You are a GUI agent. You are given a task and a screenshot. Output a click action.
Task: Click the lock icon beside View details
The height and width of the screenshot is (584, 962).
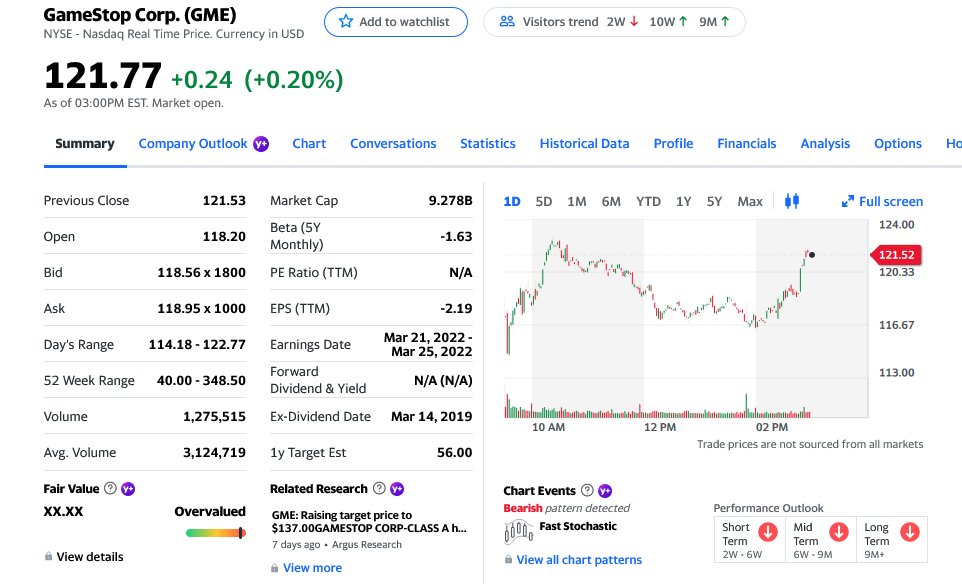pyautogui.click(x=48, y=556)
